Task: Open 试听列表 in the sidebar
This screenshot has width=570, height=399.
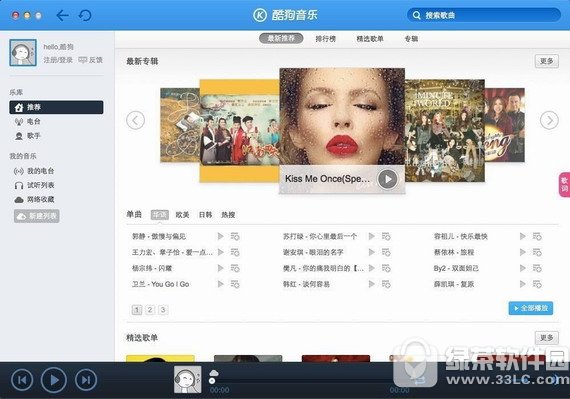Action: click(34, 185)
